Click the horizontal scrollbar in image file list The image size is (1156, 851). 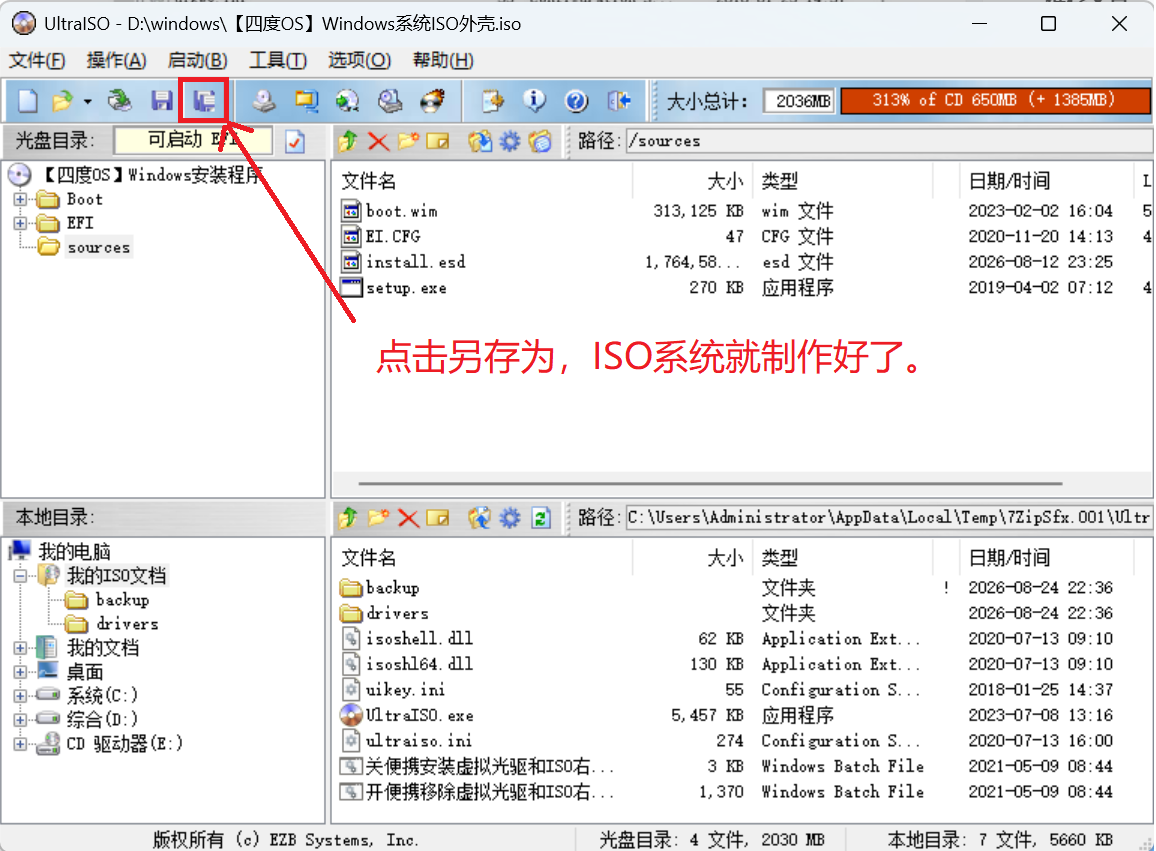tap(710, 484)
